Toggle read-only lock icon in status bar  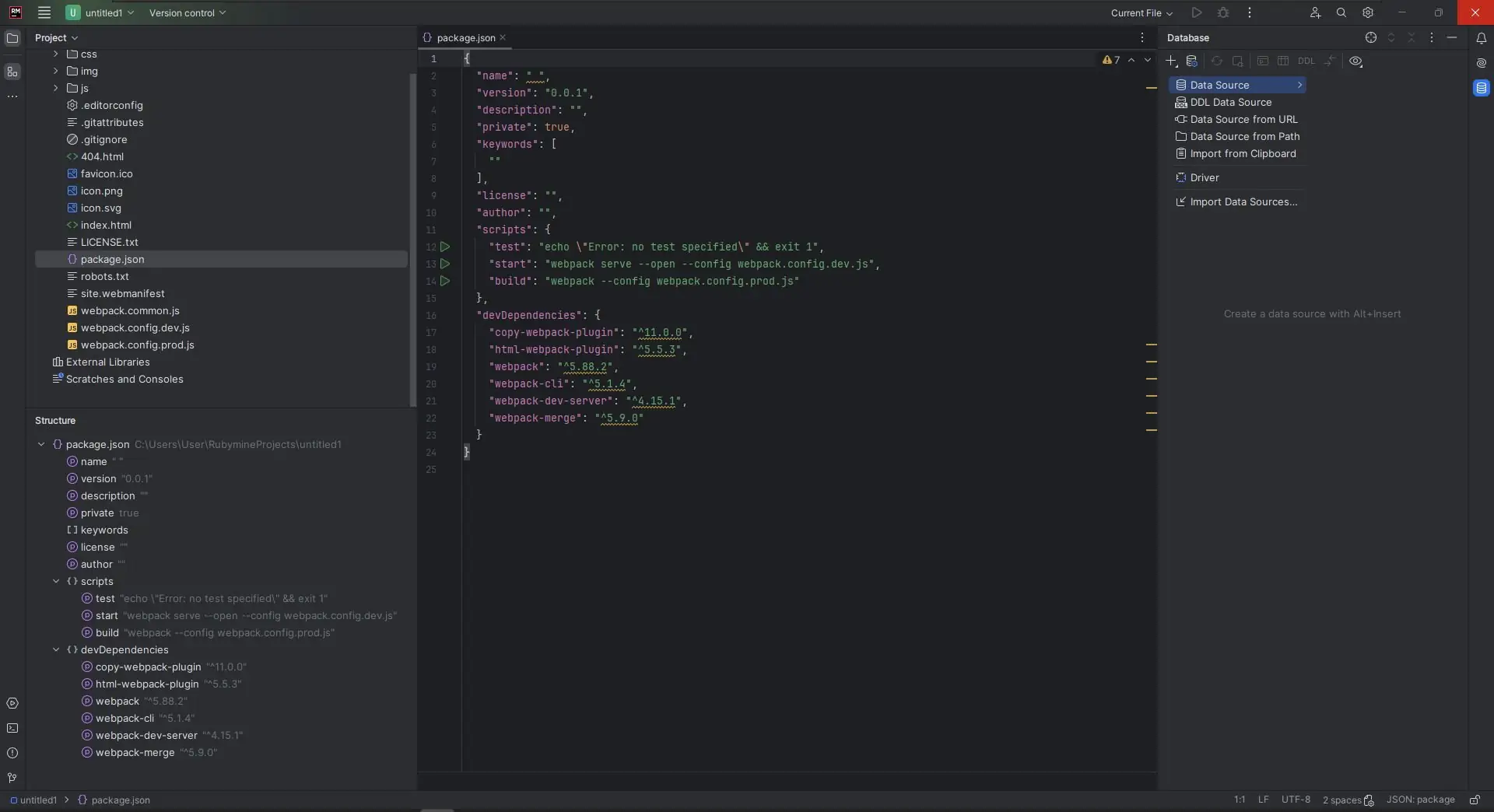[1474, 800]
